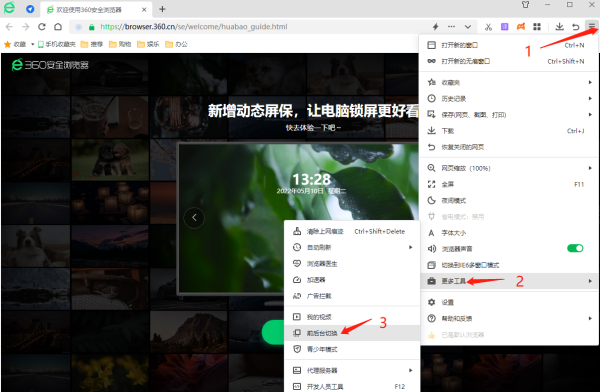This screenshot has height=392, width=600.
Task: Go forward to next page
Action: click(26, 27)
